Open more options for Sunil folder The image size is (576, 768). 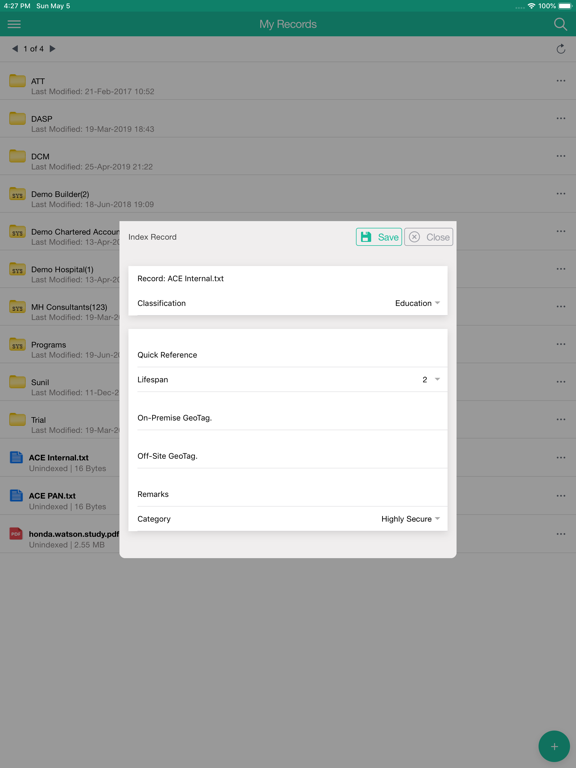tap(561, 382)
